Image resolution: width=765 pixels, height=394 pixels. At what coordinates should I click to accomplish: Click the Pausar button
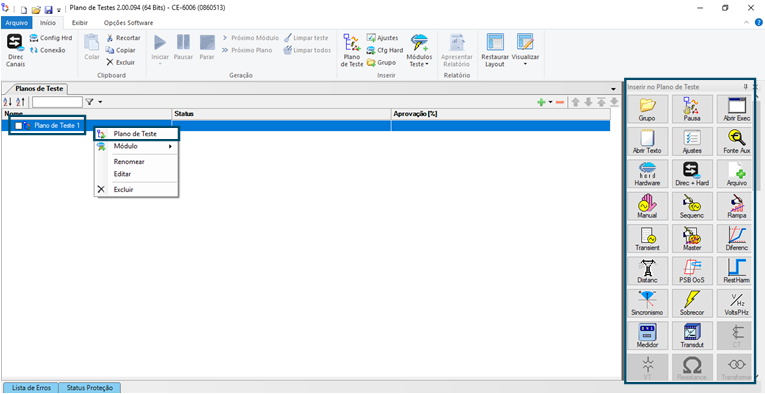click(183, 48)
